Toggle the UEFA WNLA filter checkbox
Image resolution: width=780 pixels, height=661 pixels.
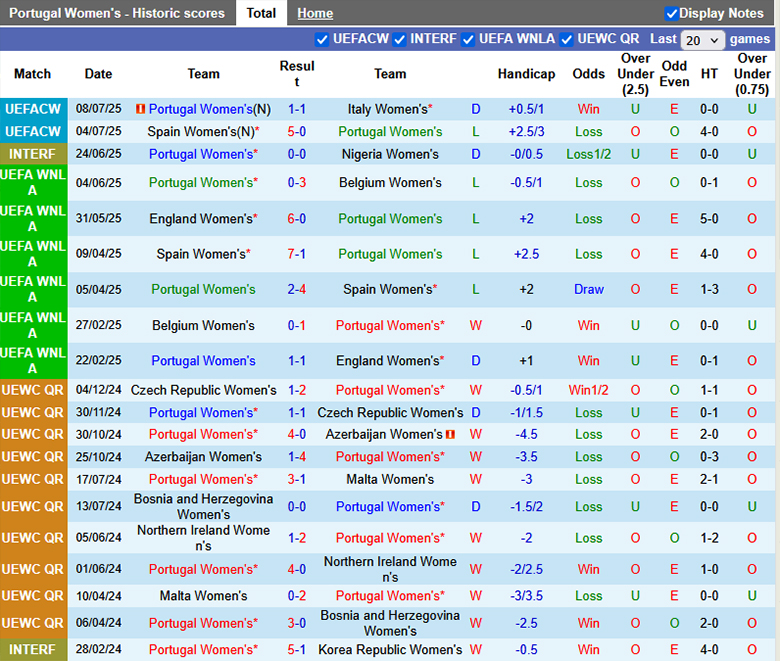point(468,39)
